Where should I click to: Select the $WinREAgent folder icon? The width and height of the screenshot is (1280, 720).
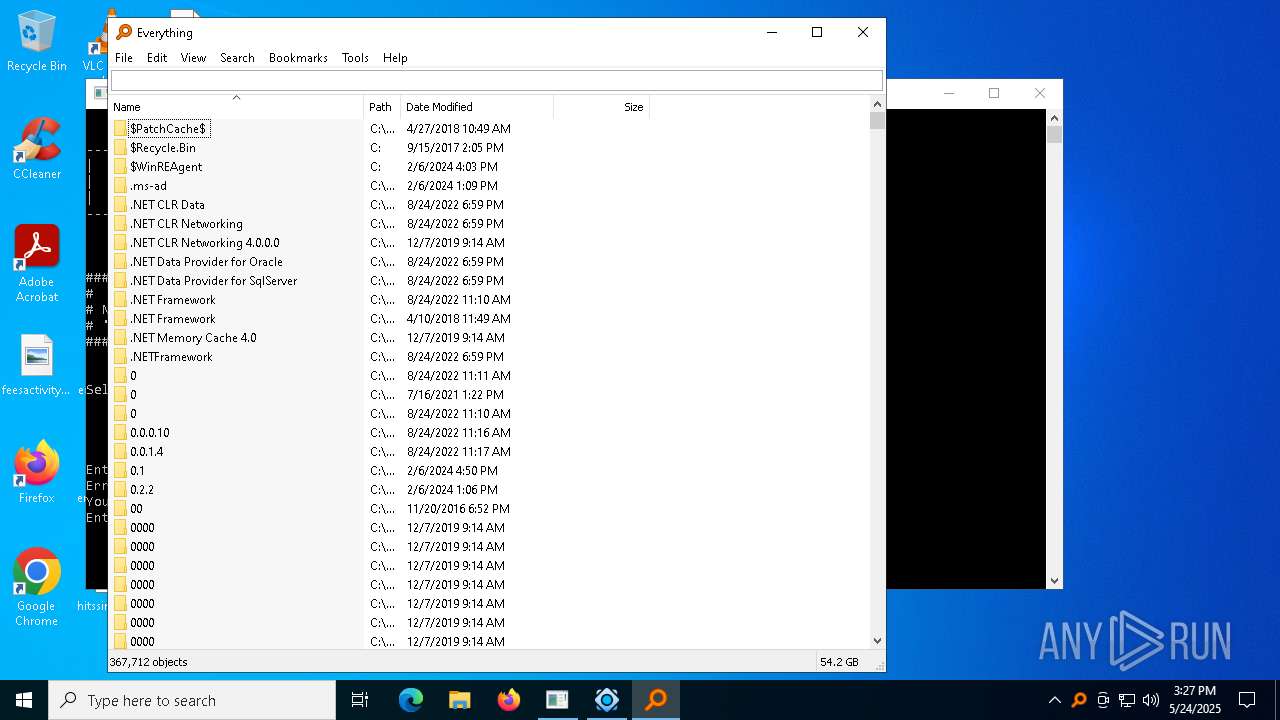coord(121,167)
